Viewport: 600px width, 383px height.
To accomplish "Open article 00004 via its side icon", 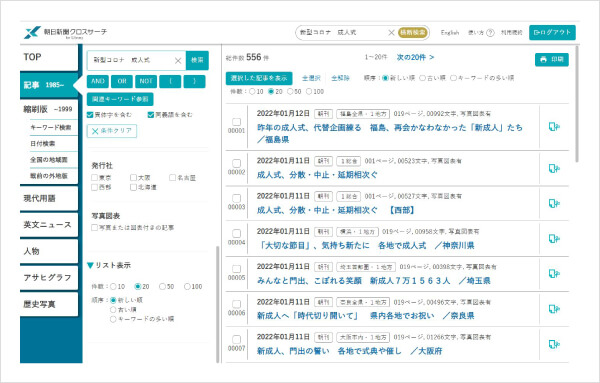I will (554, 238).
